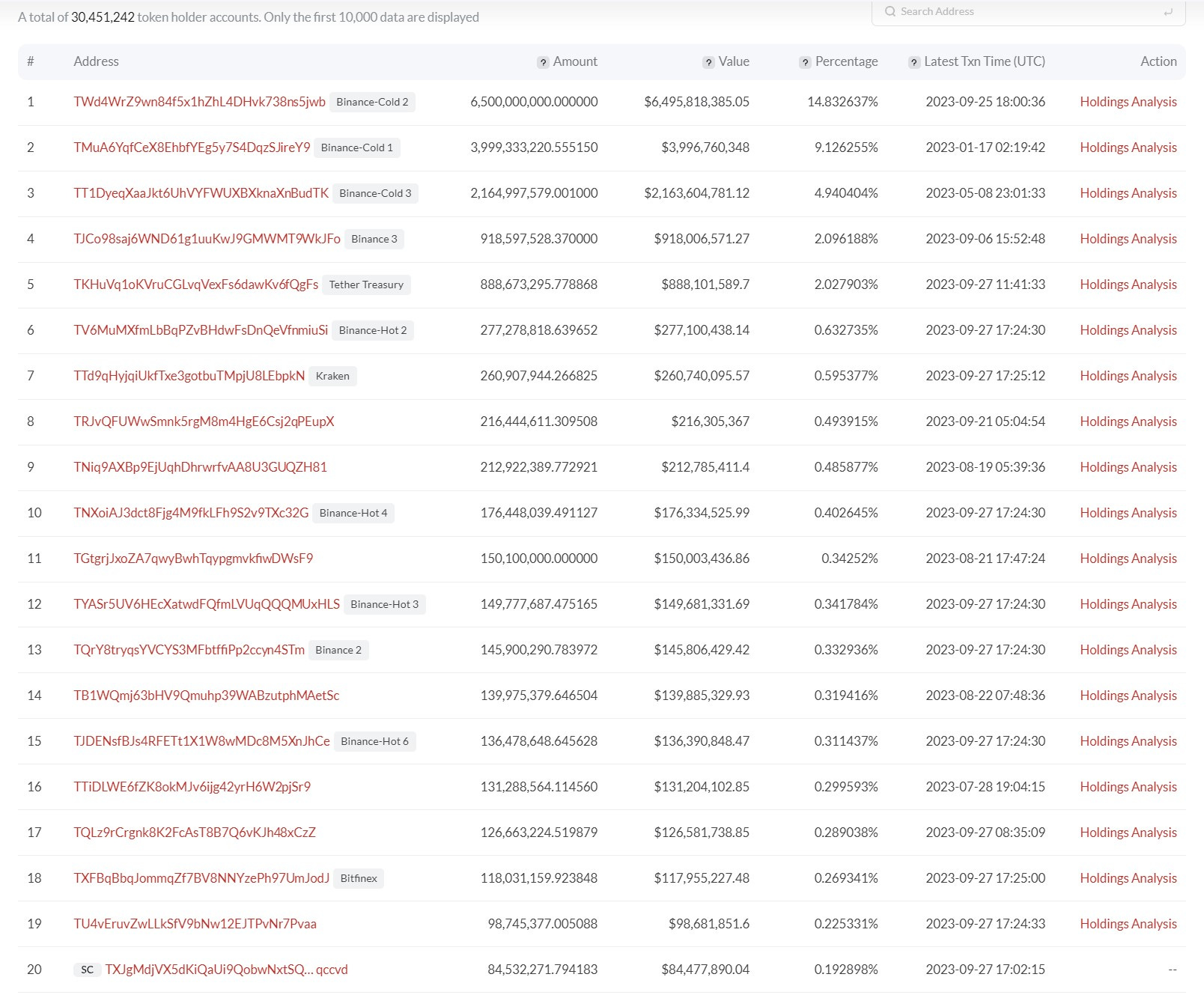The height and width of the screenshot is (998, 1204).
Task: Click the Amount column header
Action: tap(575, 62)
